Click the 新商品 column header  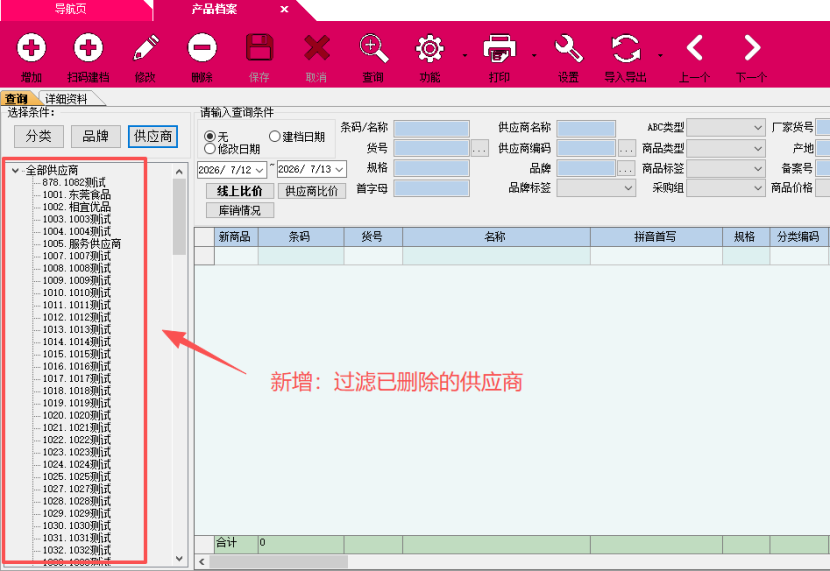tap(236, 237)
